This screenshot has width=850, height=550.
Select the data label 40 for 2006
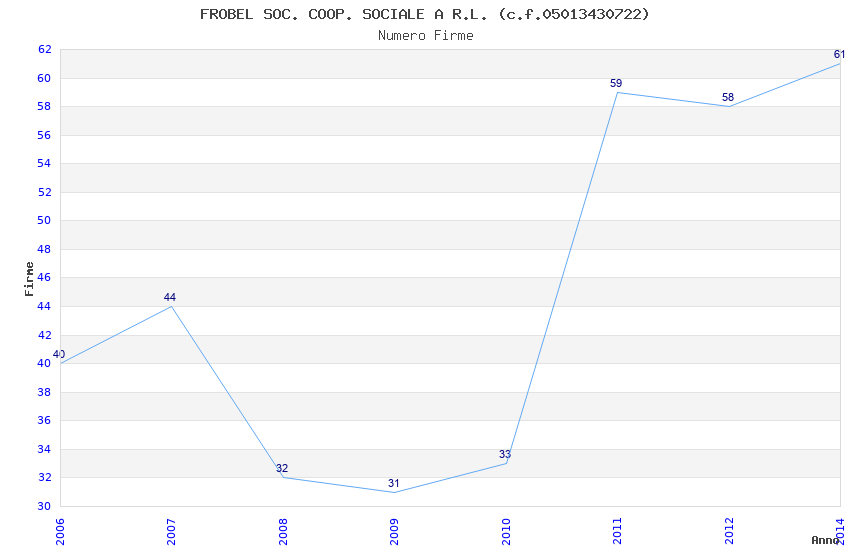pos(59,354)
